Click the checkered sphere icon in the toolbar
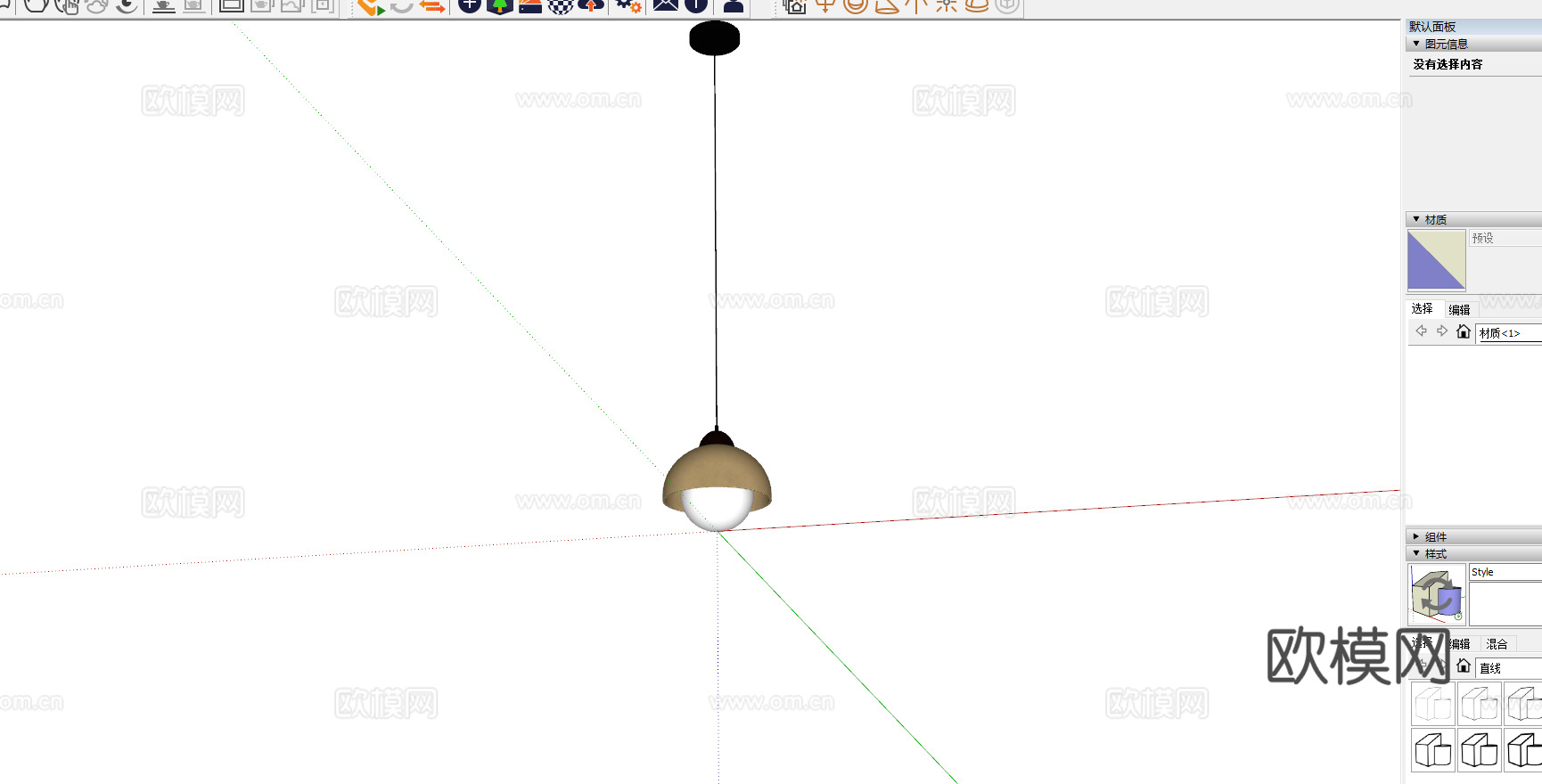Viewport: 1542px width, 784px height. click(561, 6)
